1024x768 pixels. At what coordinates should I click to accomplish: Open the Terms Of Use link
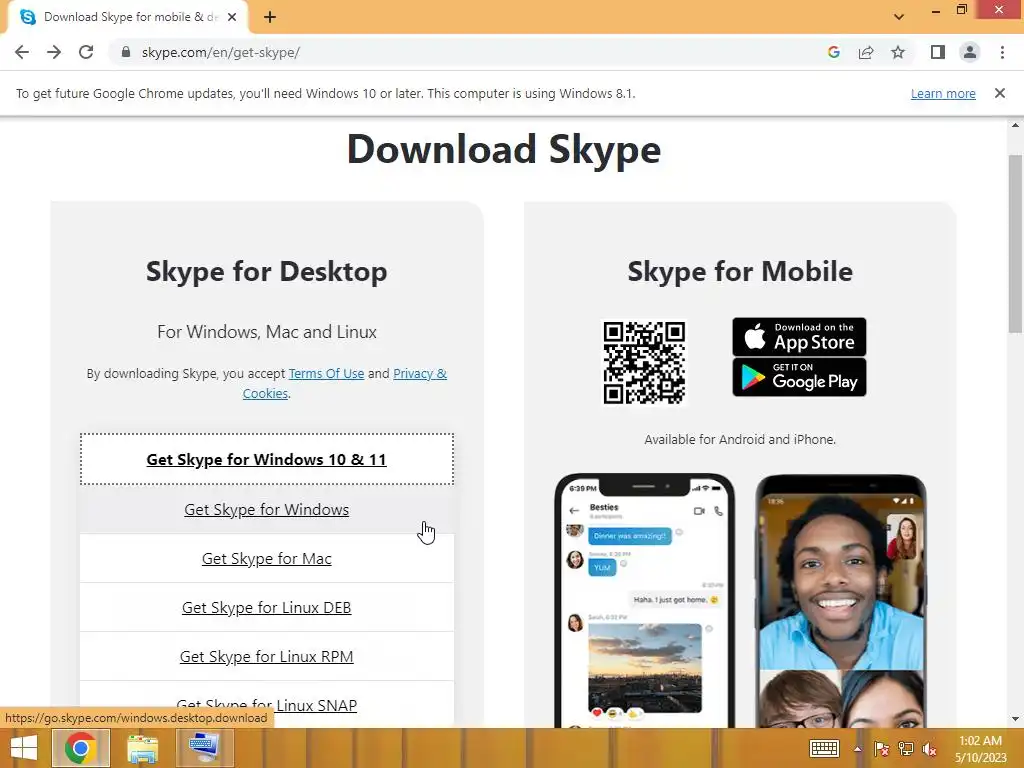326,374
